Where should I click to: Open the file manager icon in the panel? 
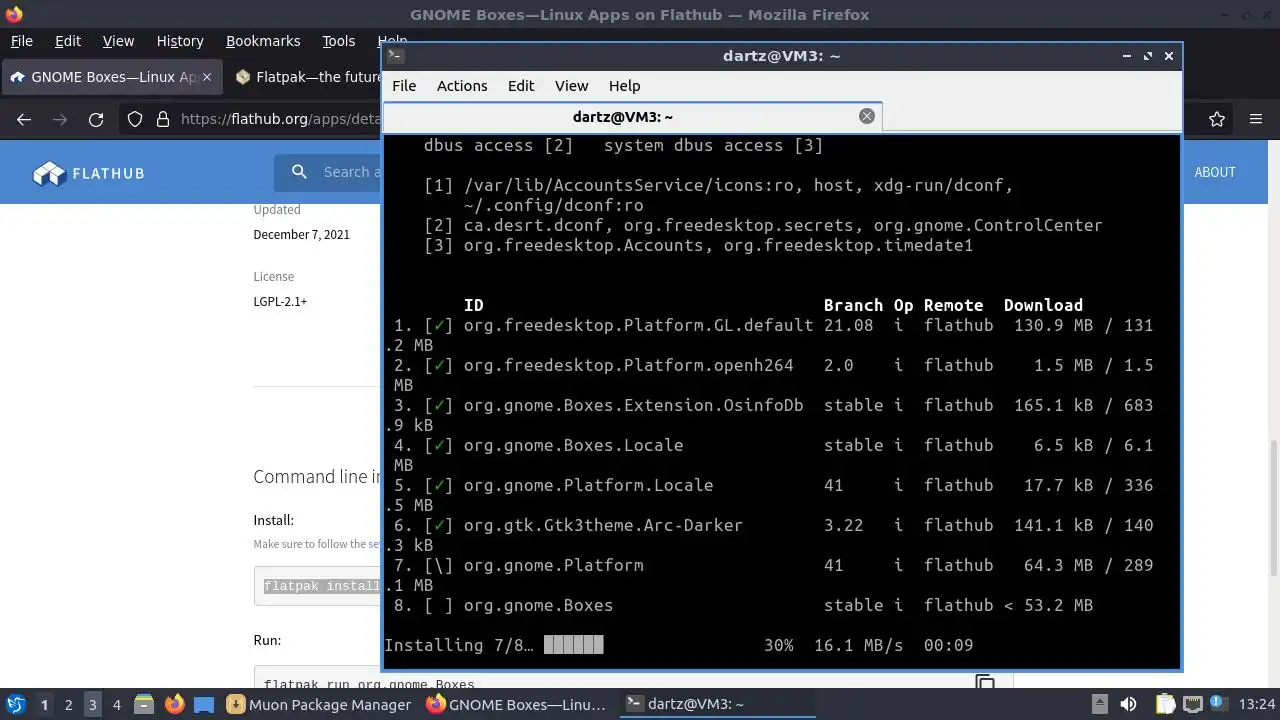tap(144, 704)
